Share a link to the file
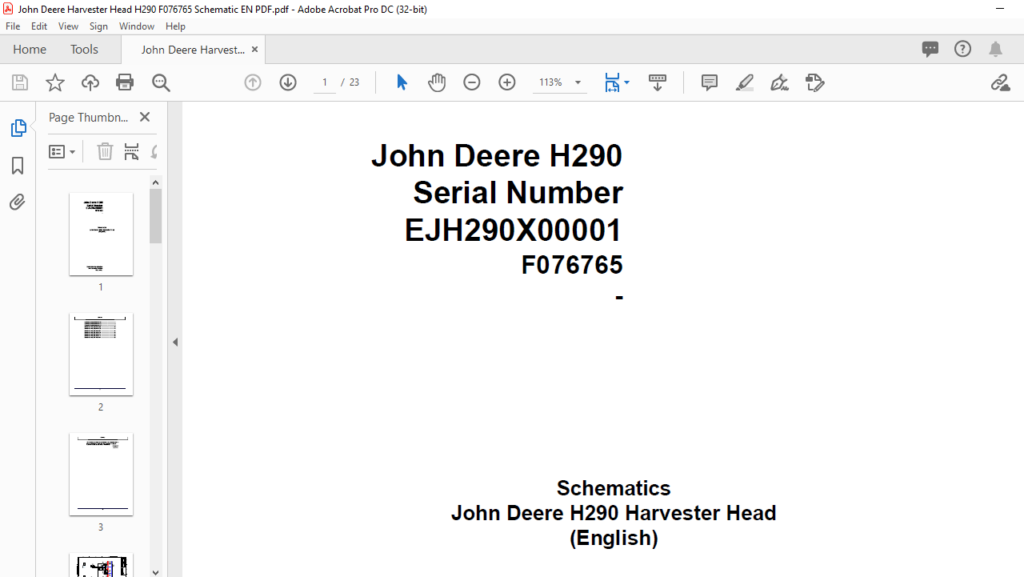 [x=1000, y=82]
